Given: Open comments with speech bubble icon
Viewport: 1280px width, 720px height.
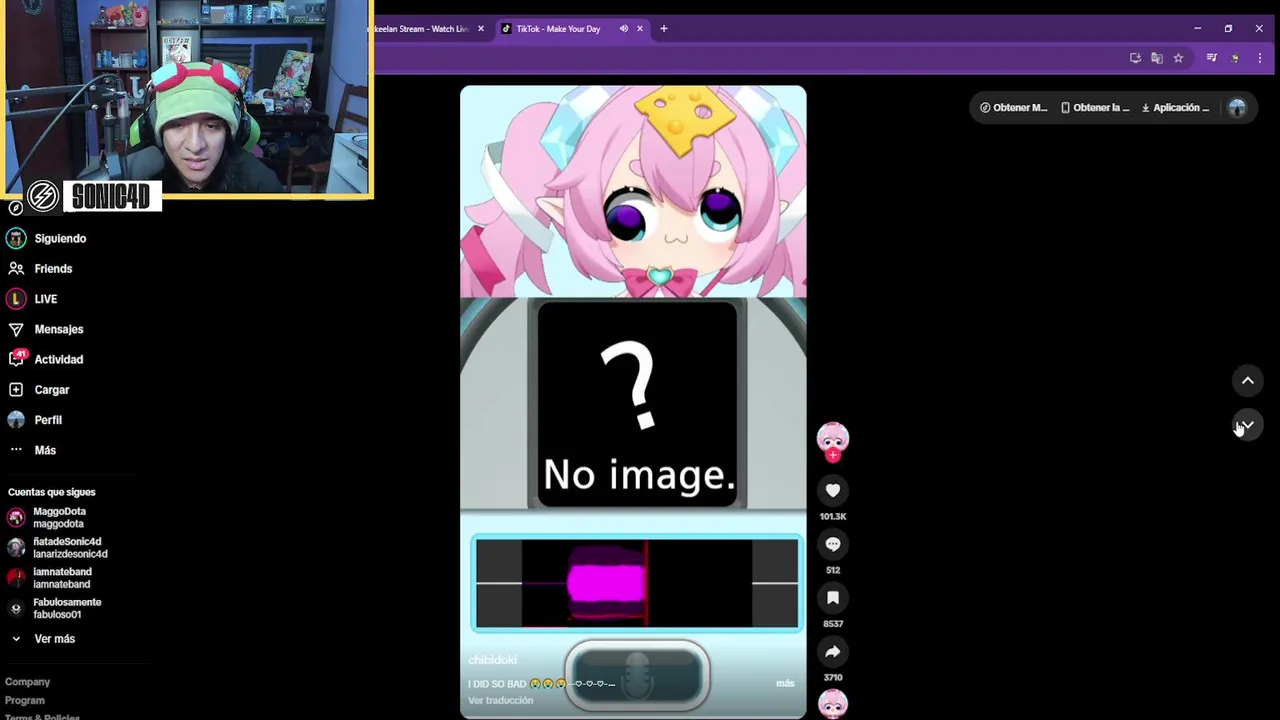Looking at the screenshot, I should [833, 544].
